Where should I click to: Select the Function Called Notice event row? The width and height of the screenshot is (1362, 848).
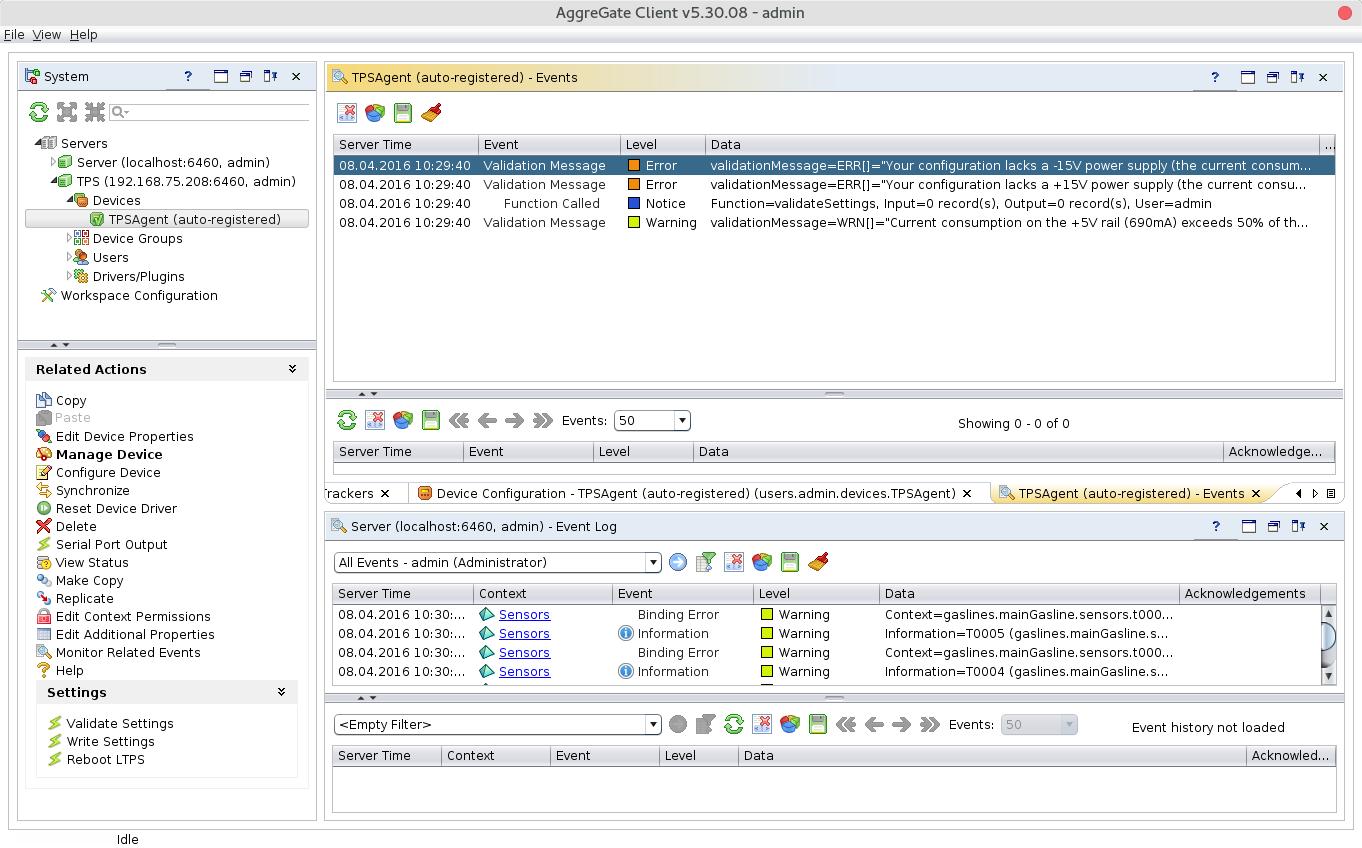[x=834, y=203]
